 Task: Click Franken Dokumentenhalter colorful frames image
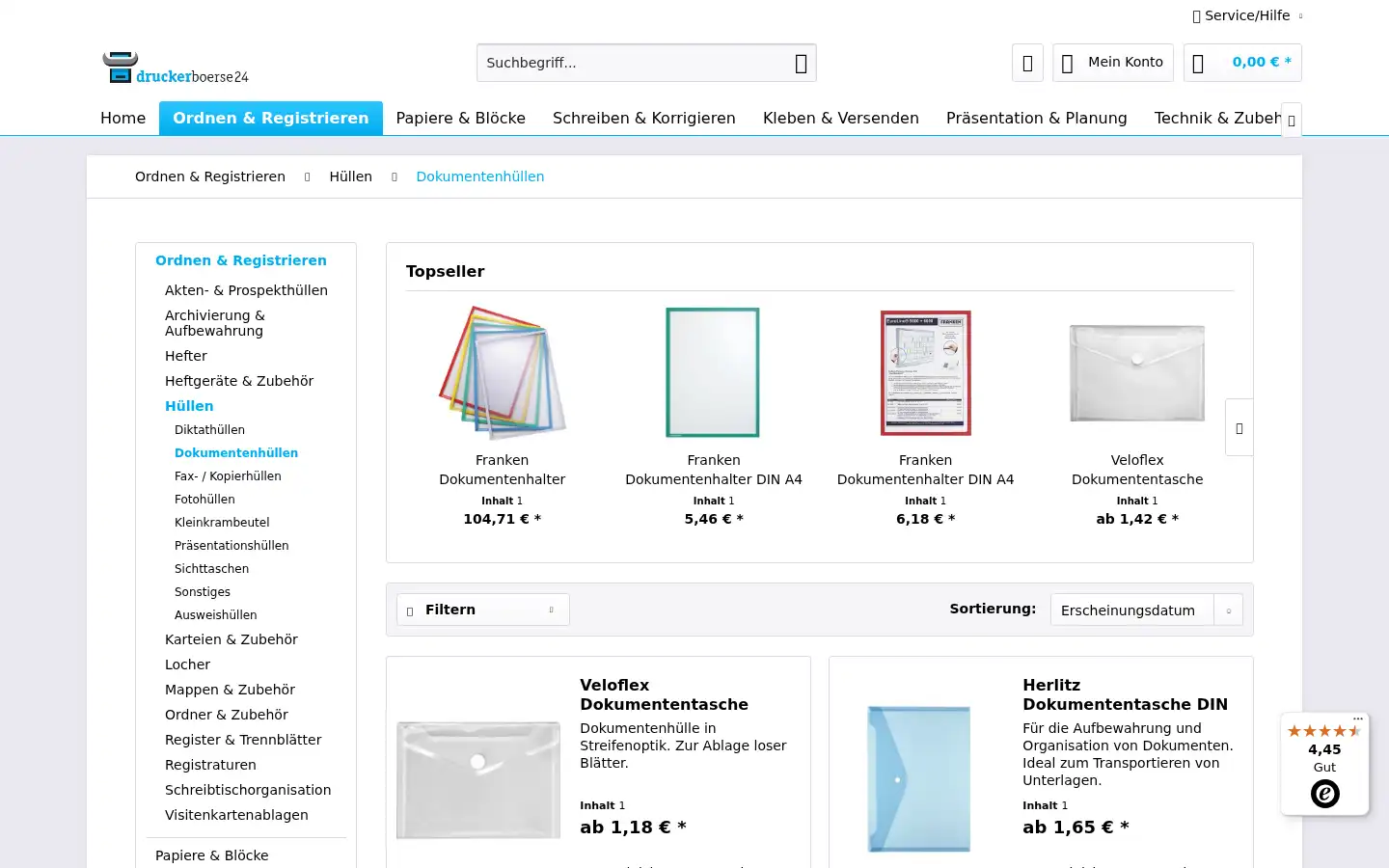(x=503, y=373)
